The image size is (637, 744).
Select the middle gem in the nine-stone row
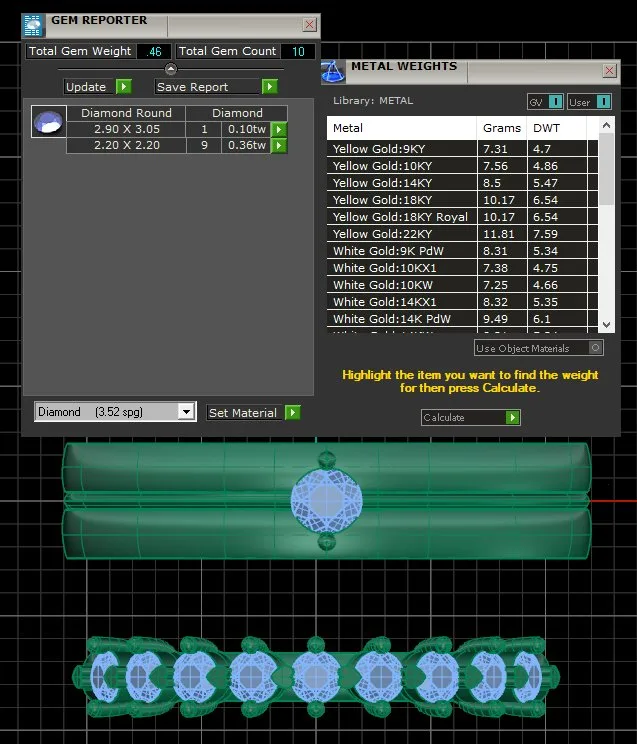[x=316, y=677]
